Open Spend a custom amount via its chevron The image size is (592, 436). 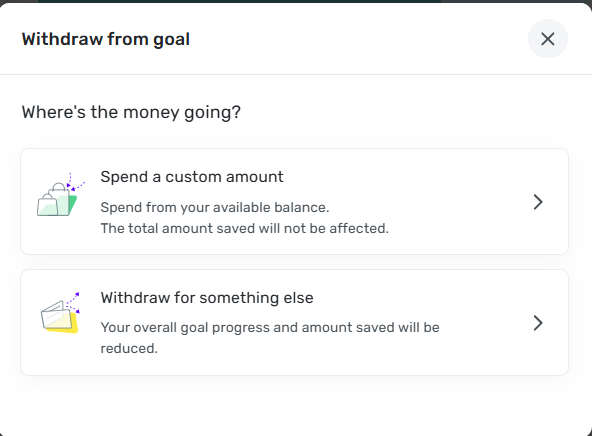(538, 202)
